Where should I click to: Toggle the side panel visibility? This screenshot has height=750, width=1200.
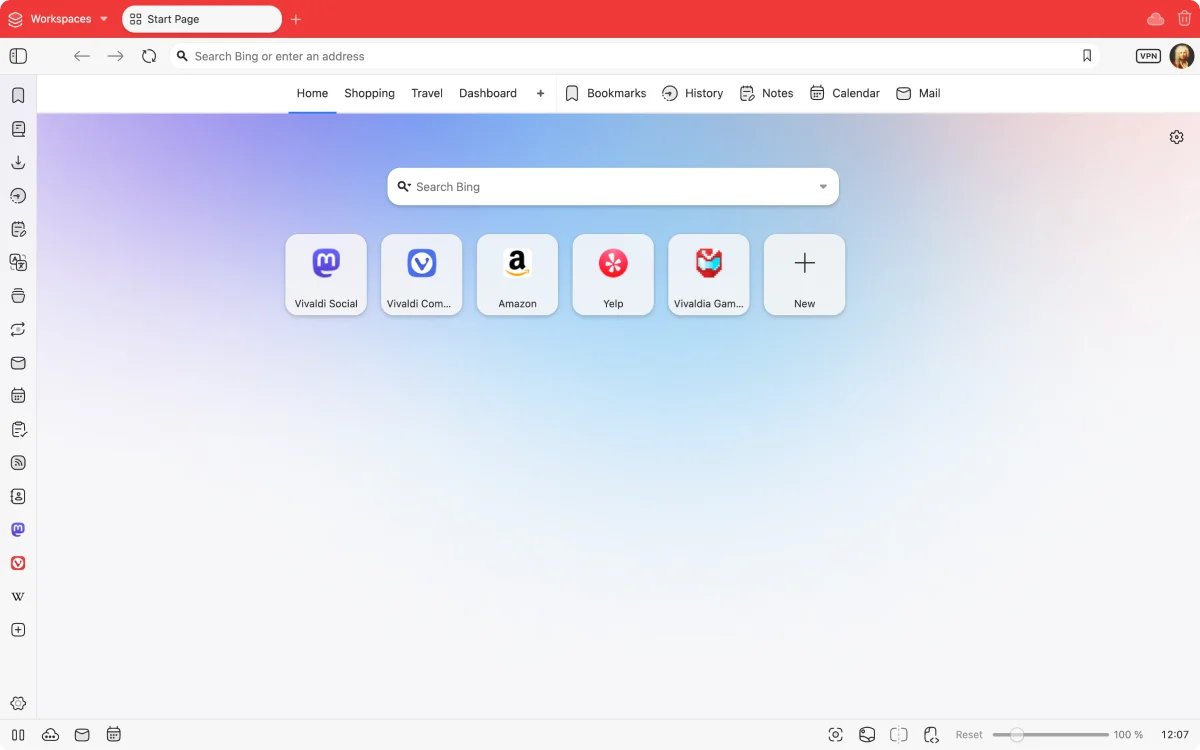coord(18,56)
